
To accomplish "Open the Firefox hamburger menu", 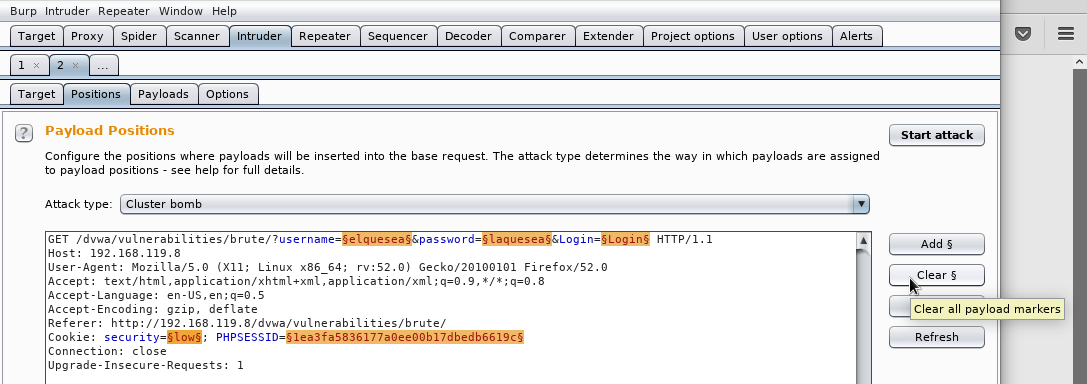I will coord(1066,33).
